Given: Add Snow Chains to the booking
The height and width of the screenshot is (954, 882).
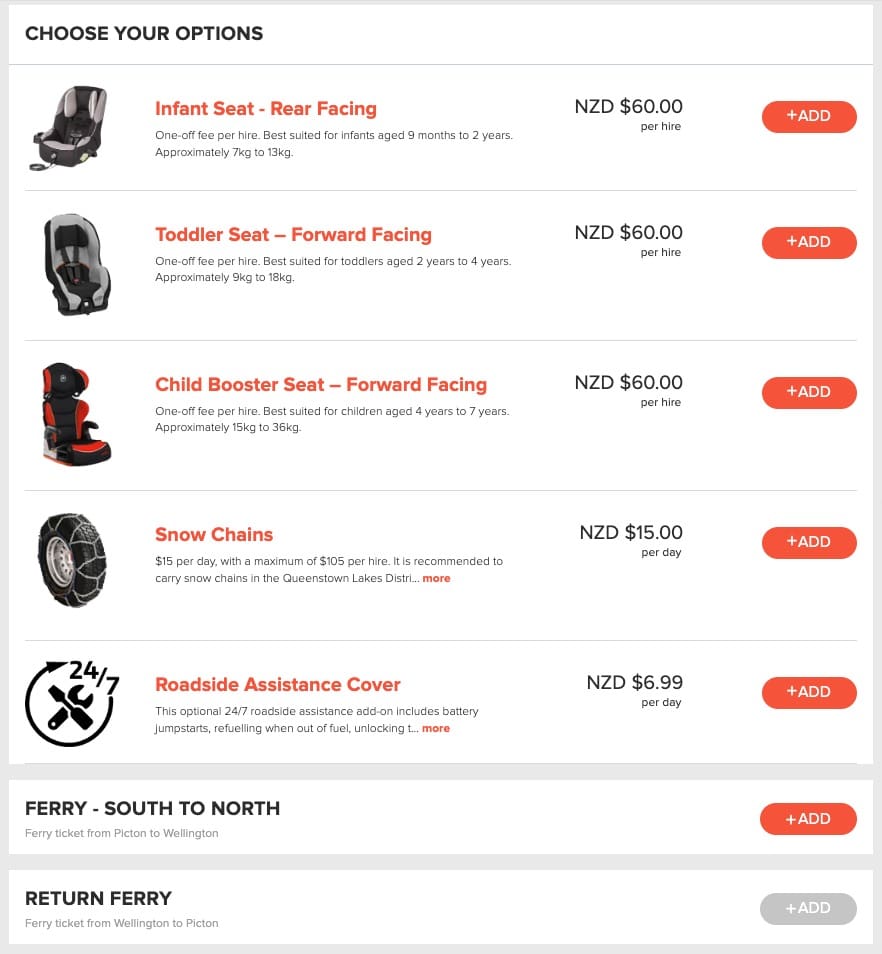Looking at the screenshot, I should point(808,542).
